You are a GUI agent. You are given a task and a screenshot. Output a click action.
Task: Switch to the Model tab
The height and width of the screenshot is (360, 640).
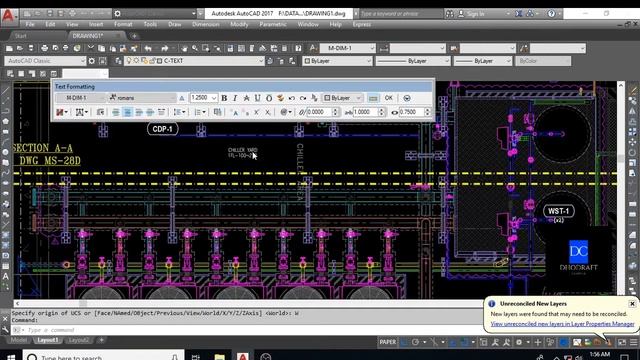(19, 340)
